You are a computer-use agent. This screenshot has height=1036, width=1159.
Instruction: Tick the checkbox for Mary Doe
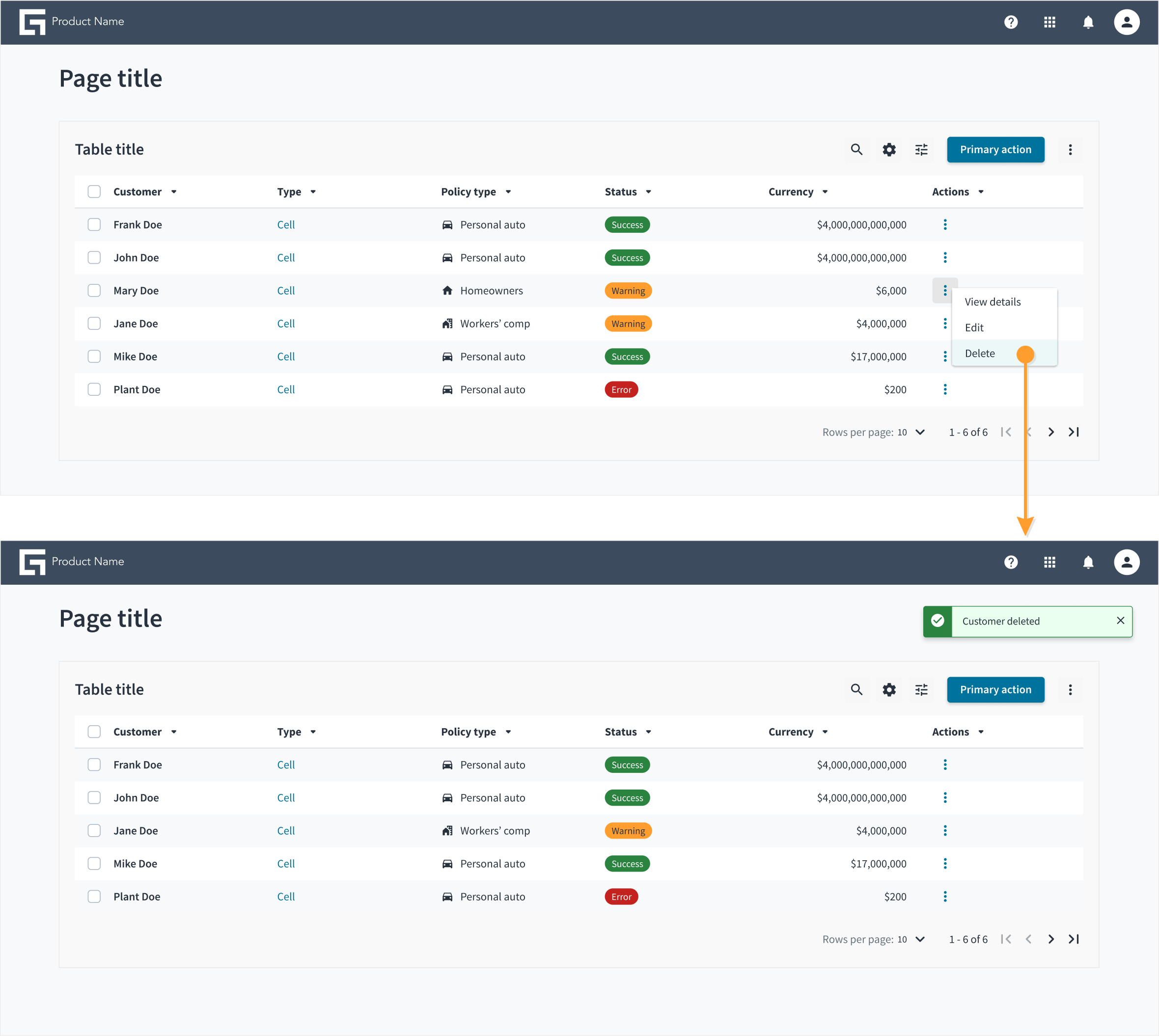click(94, 291)
